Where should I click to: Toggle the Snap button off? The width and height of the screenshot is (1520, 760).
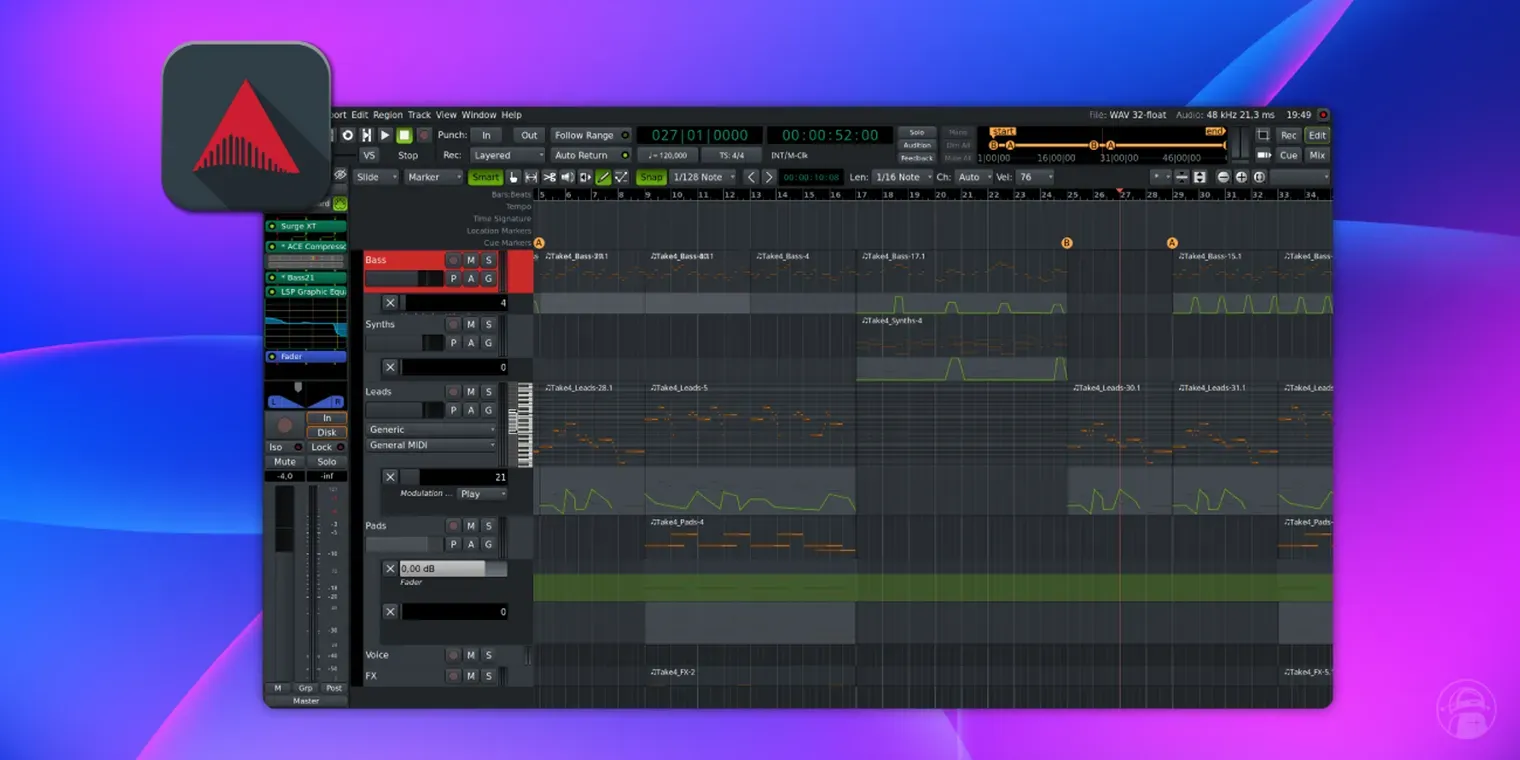pos(651,177)
